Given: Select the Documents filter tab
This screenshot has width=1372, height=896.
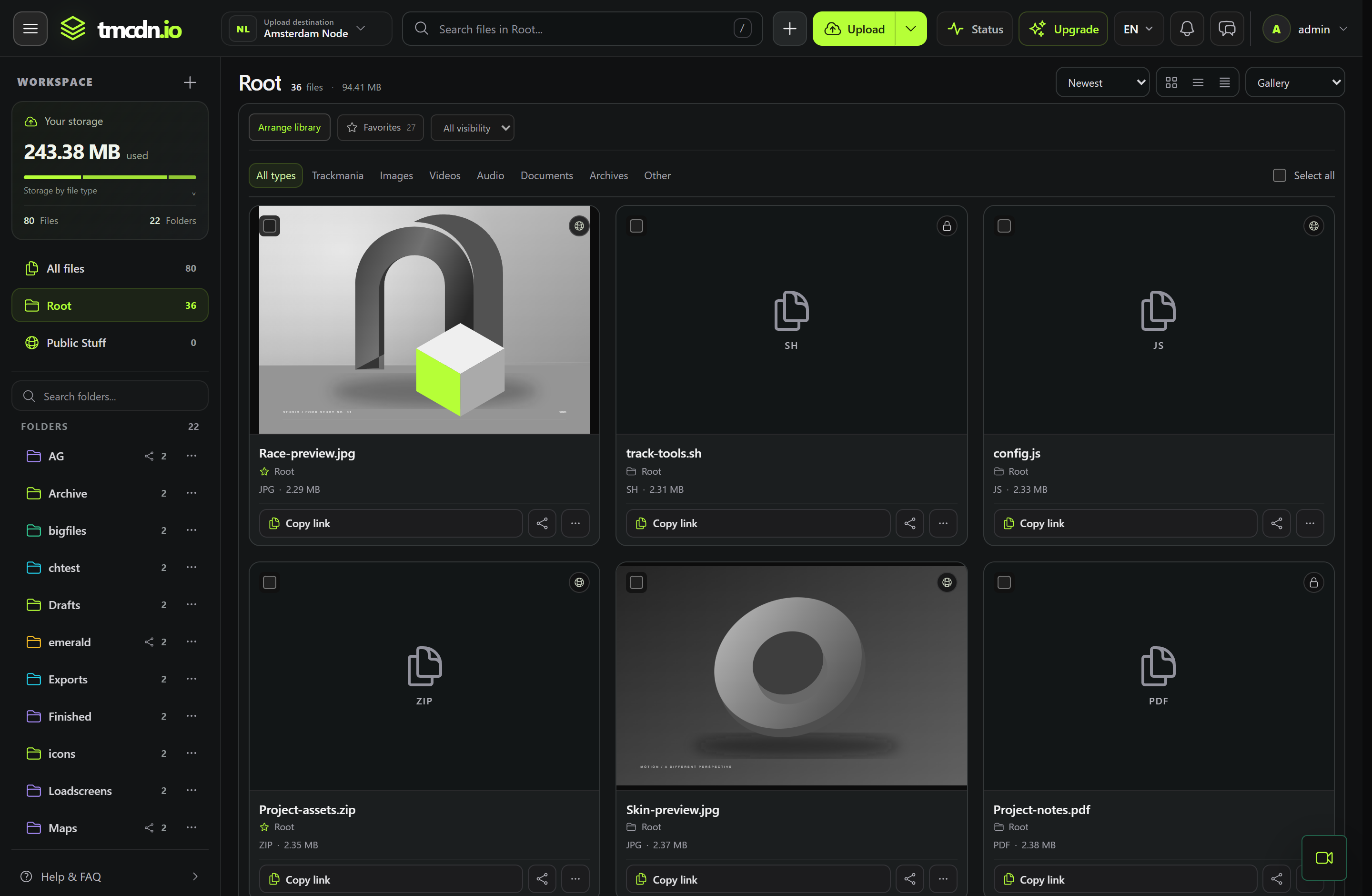Looking at the screenshot, I should [x=546, y=175].
